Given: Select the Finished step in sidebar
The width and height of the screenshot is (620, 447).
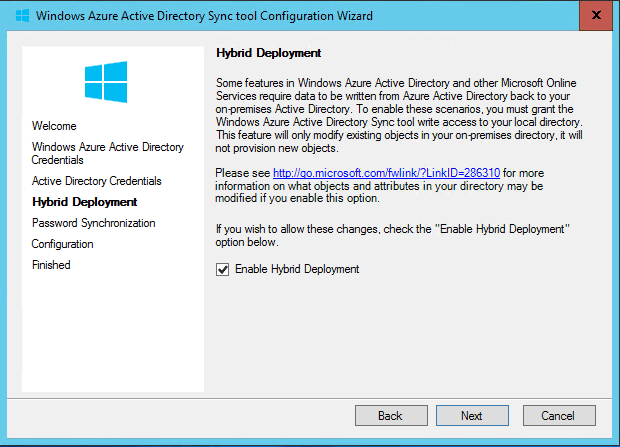Looking at the screenshot, I should pos(51,265).
